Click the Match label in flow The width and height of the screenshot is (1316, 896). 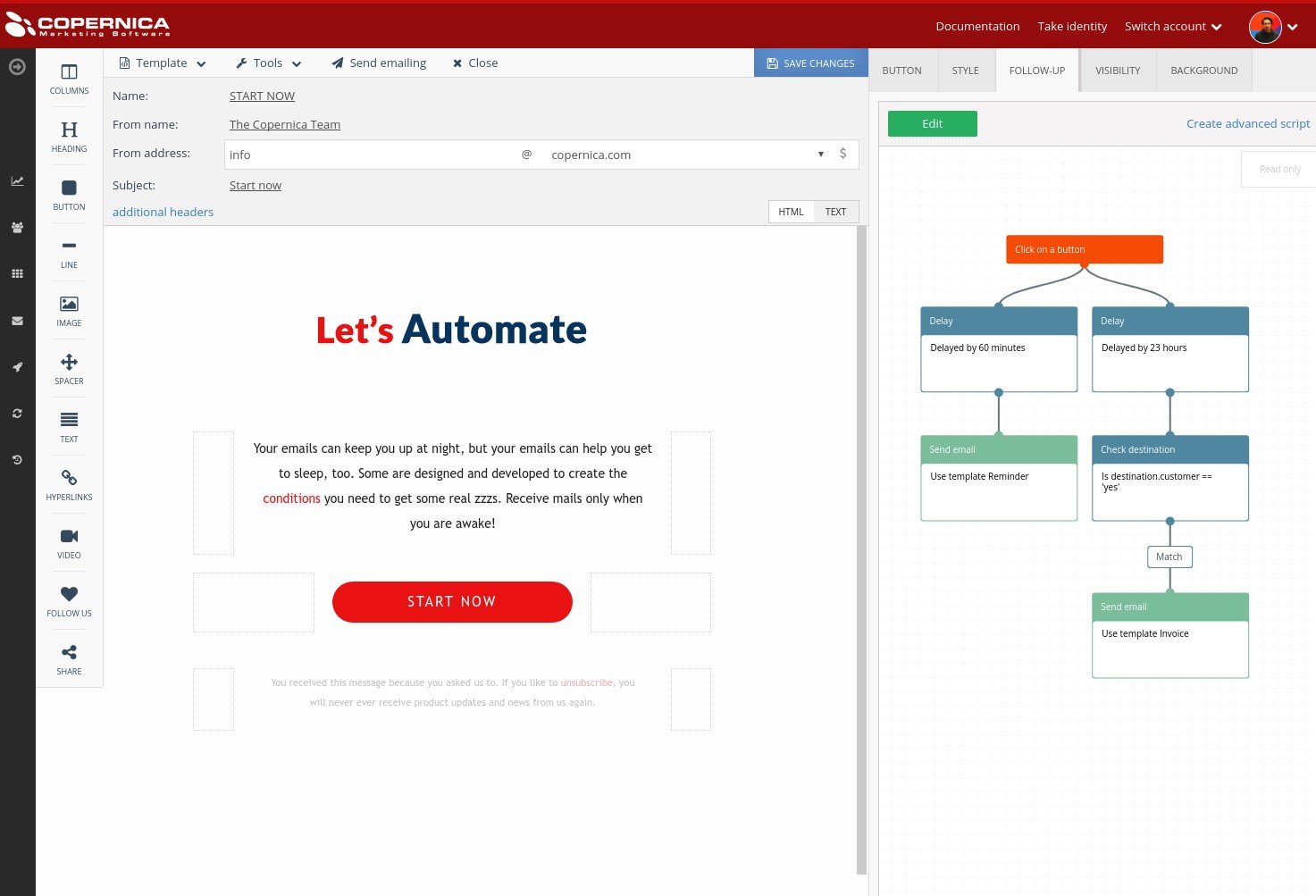pos(1169,557)
